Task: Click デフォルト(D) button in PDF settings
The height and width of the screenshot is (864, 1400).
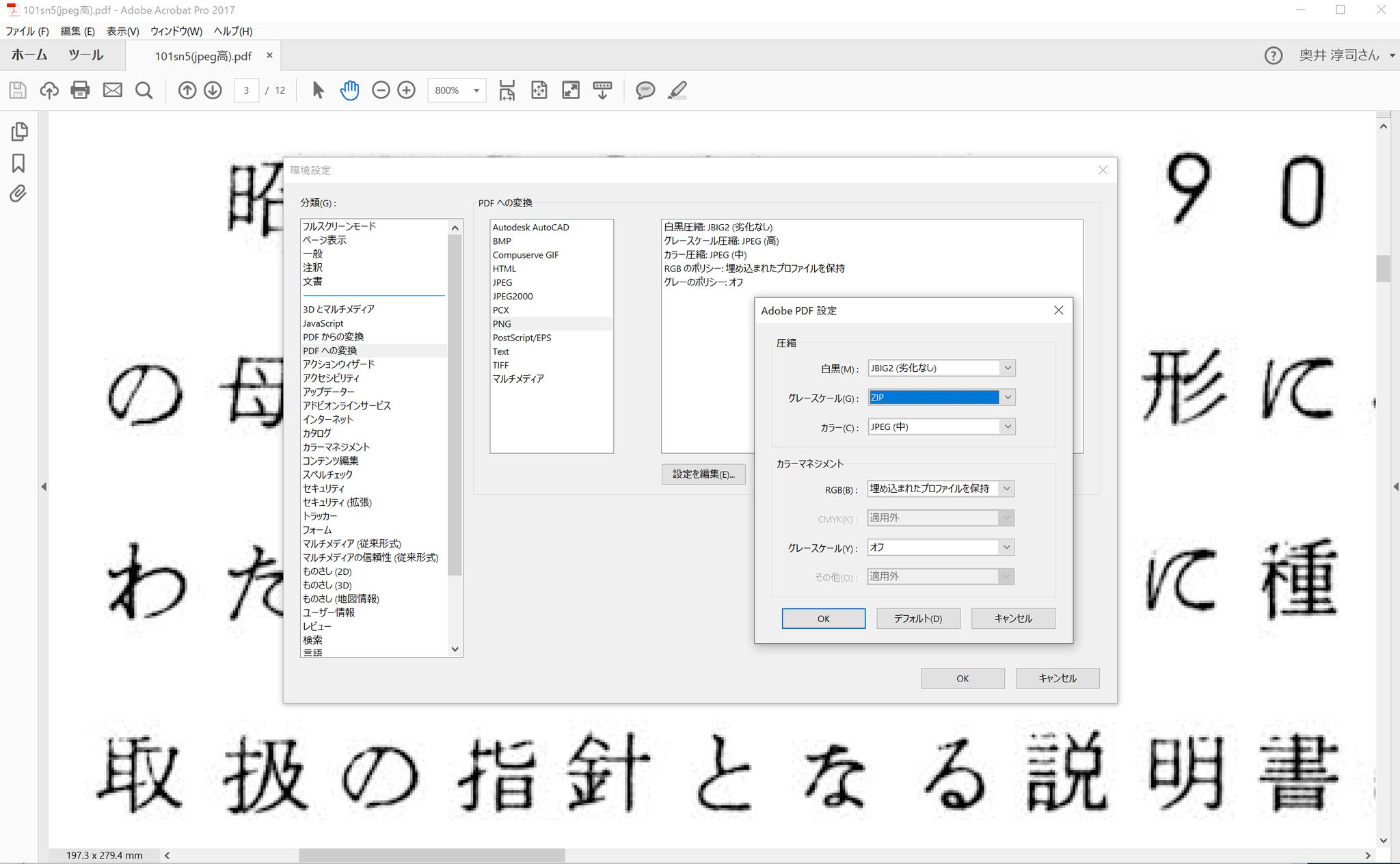Action: click(918, 619)
